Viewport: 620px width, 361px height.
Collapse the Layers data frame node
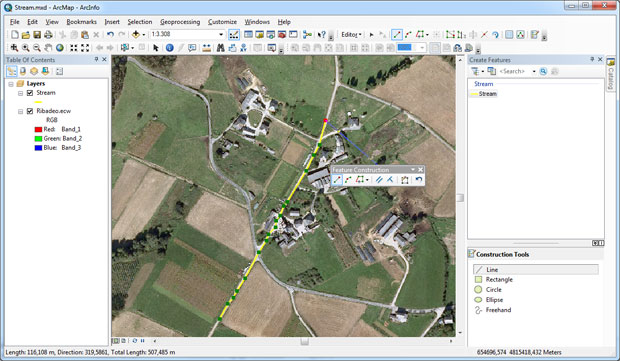(x=11, y=84)
